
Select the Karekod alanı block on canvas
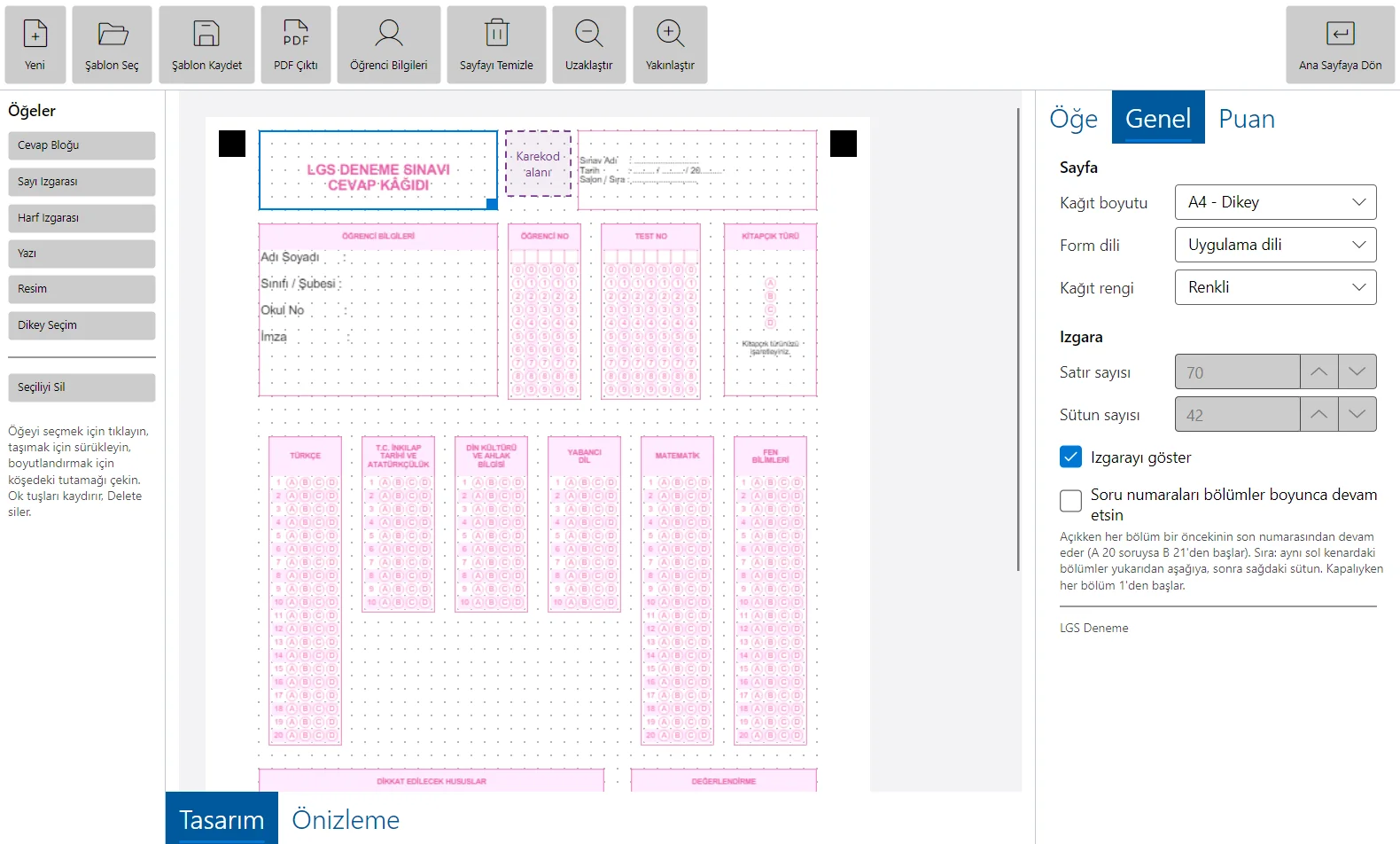click(x=538, y=164)
